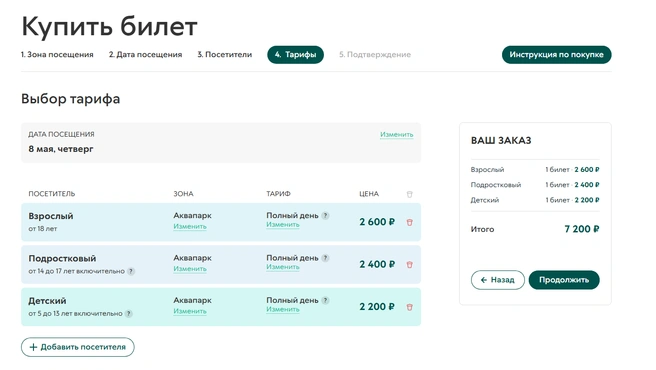Delete the Детский ticket row
The height and width of the screenshot is (370, 656).
(x=410, y=307)
